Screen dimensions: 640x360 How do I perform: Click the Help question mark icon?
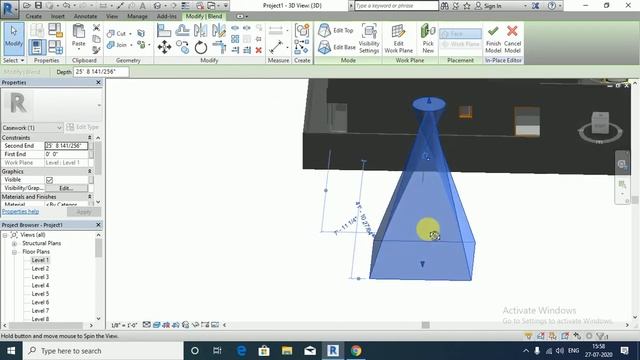pyautogui.click(x=552, y=6)
